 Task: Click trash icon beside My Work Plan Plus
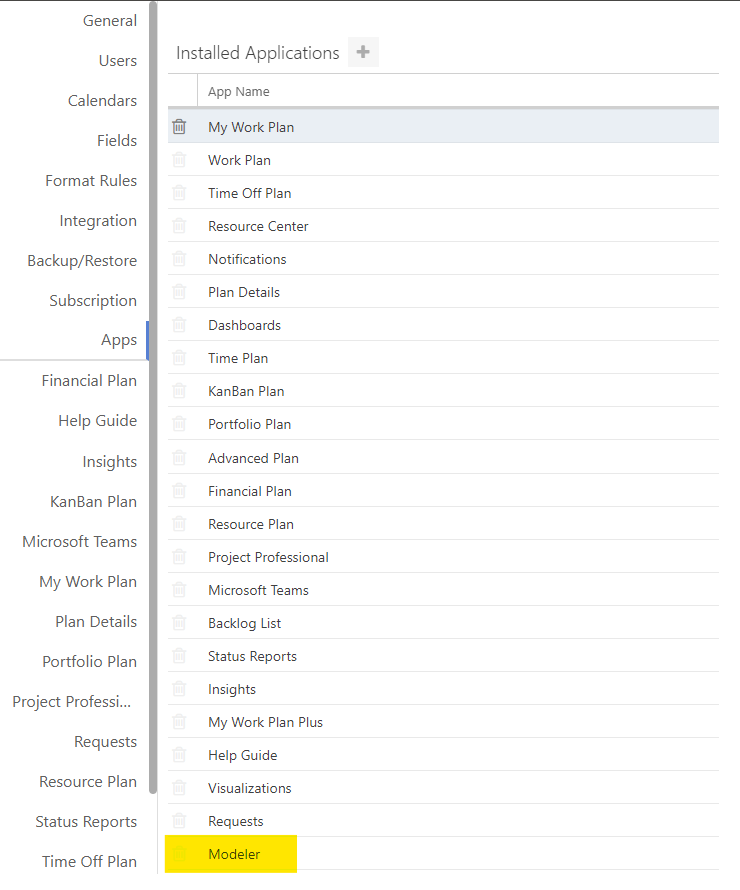tap(179, 721)
